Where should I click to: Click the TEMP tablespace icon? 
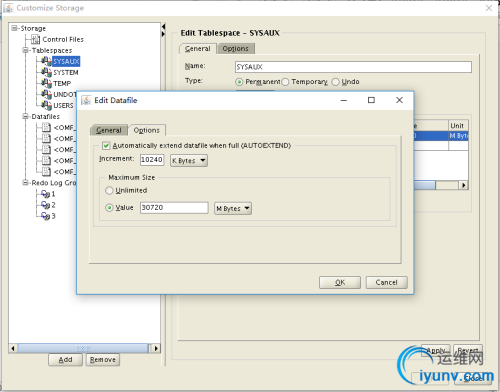point(46,83)
